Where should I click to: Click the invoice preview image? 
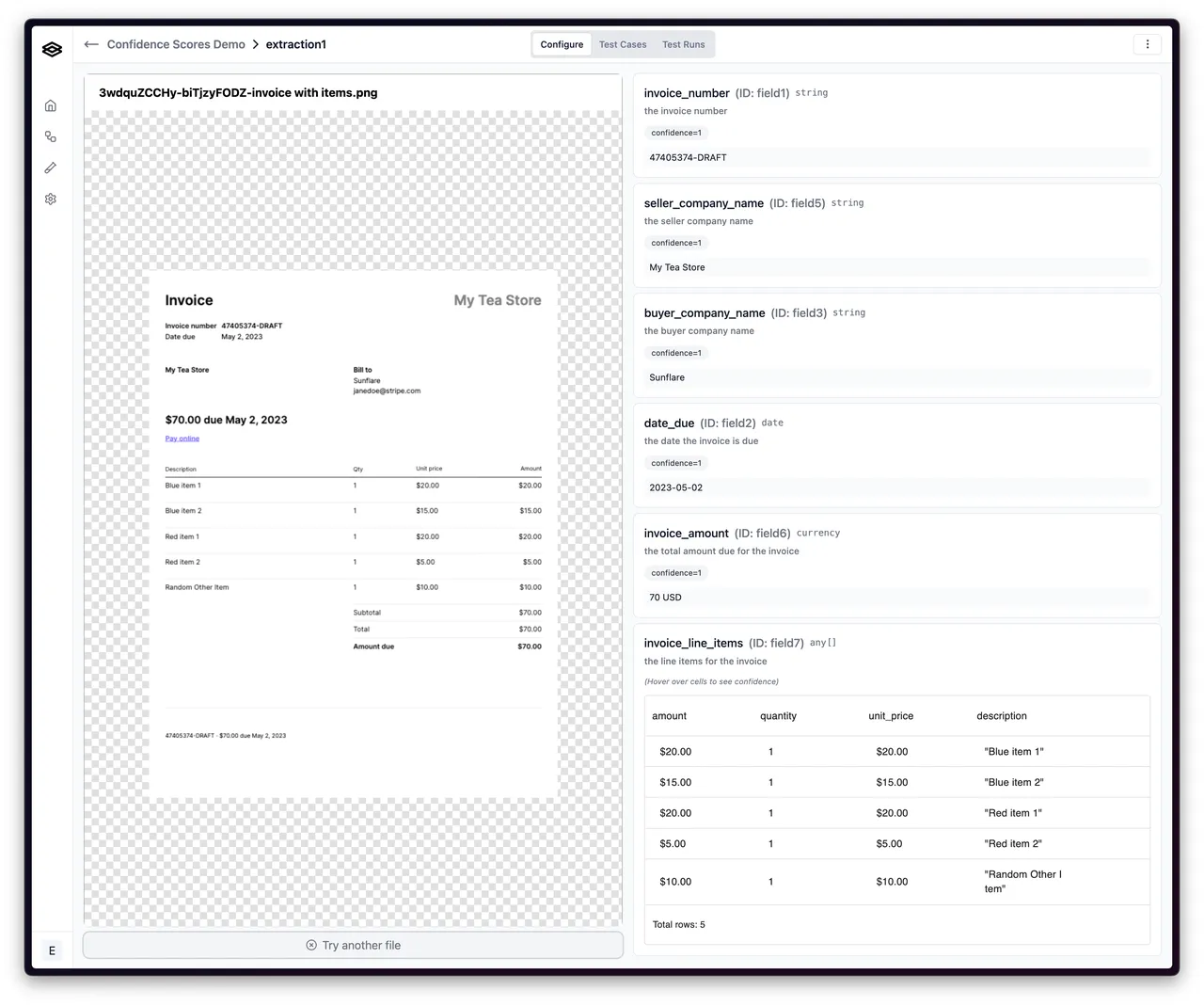click(353, 534)
